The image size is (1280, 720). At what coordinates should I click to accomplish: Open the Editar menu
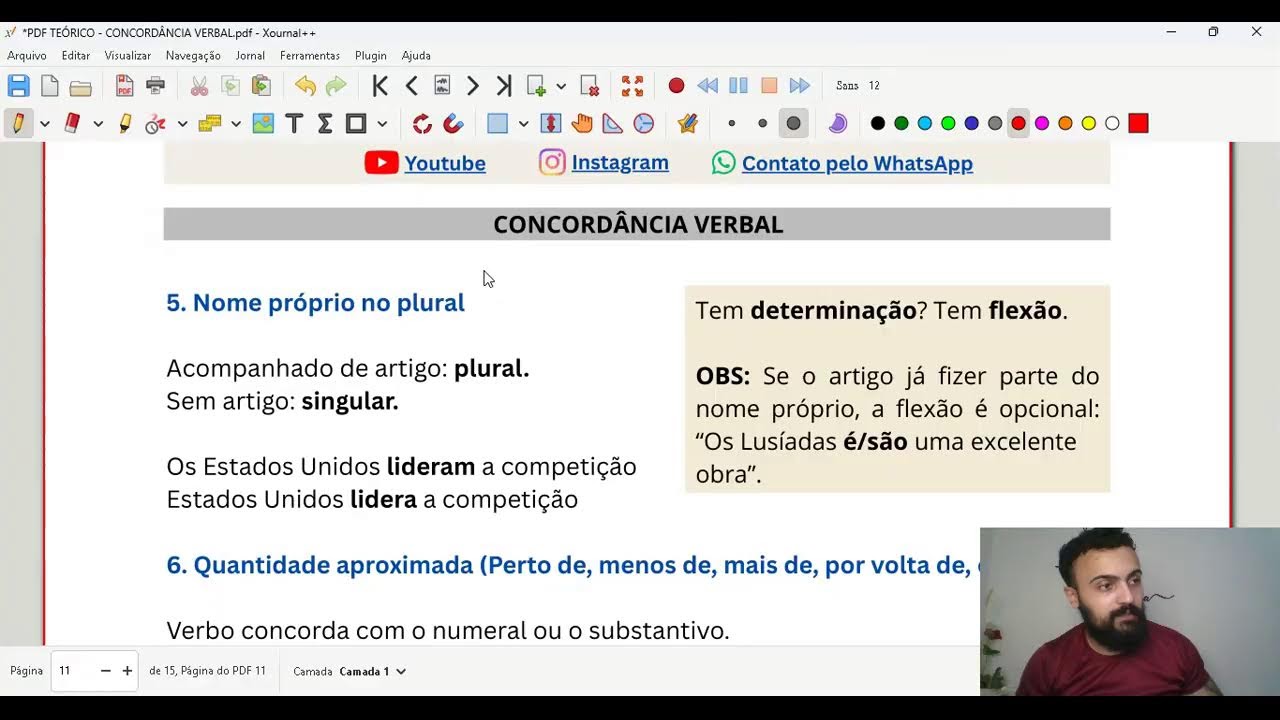[x=76, y=56]
